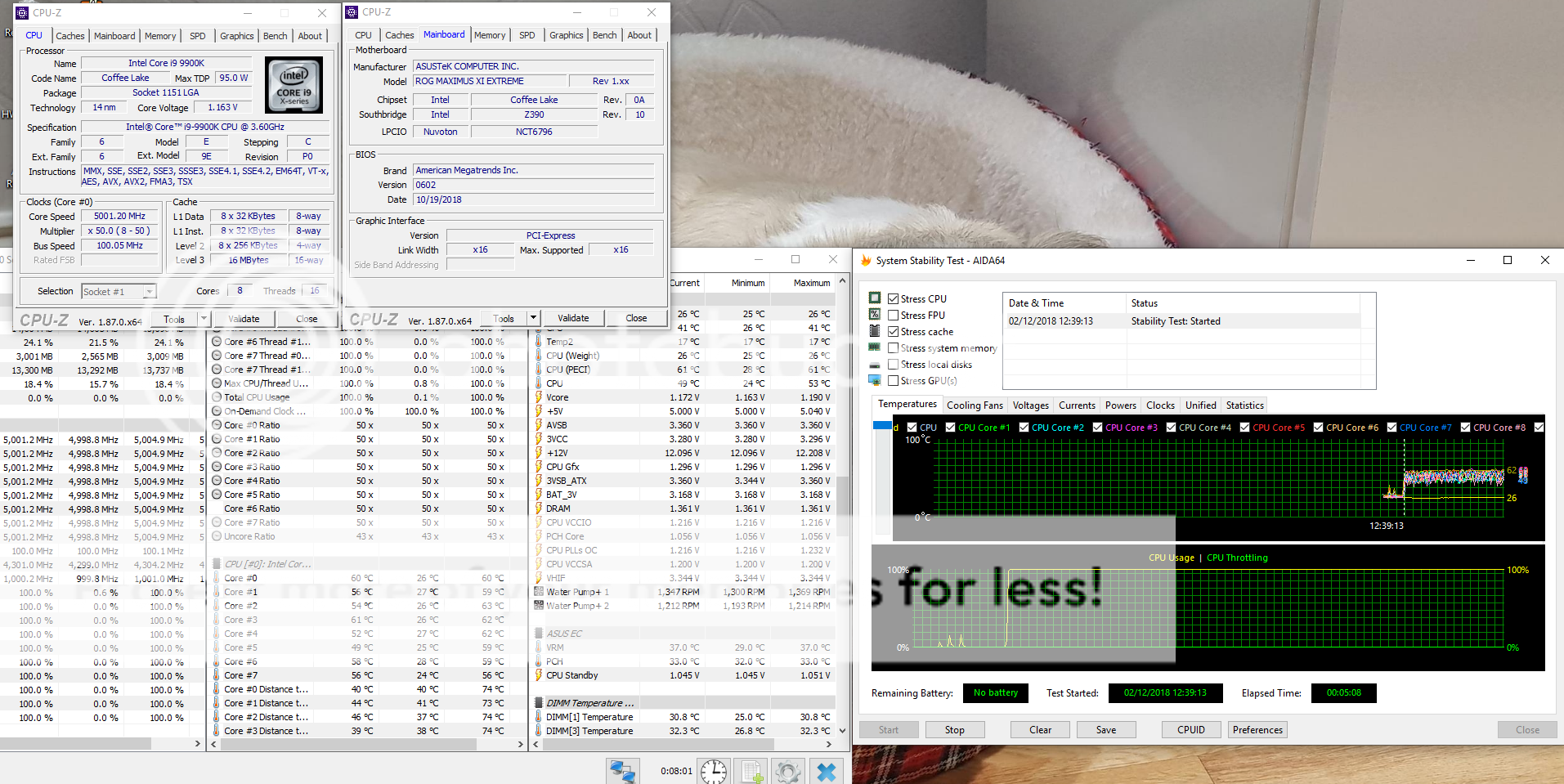The height and width of the screenshot is (784, 1564).
Task: Click the chip icon beside Stress cache
Action: tap(875, 331)
